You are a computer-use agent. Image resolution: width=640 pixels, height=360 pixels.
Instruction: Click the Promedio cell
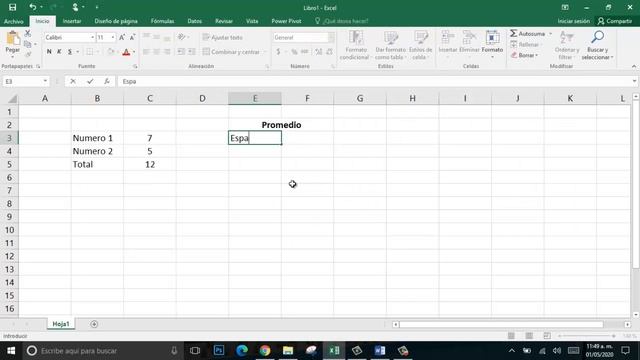[281, 125]
